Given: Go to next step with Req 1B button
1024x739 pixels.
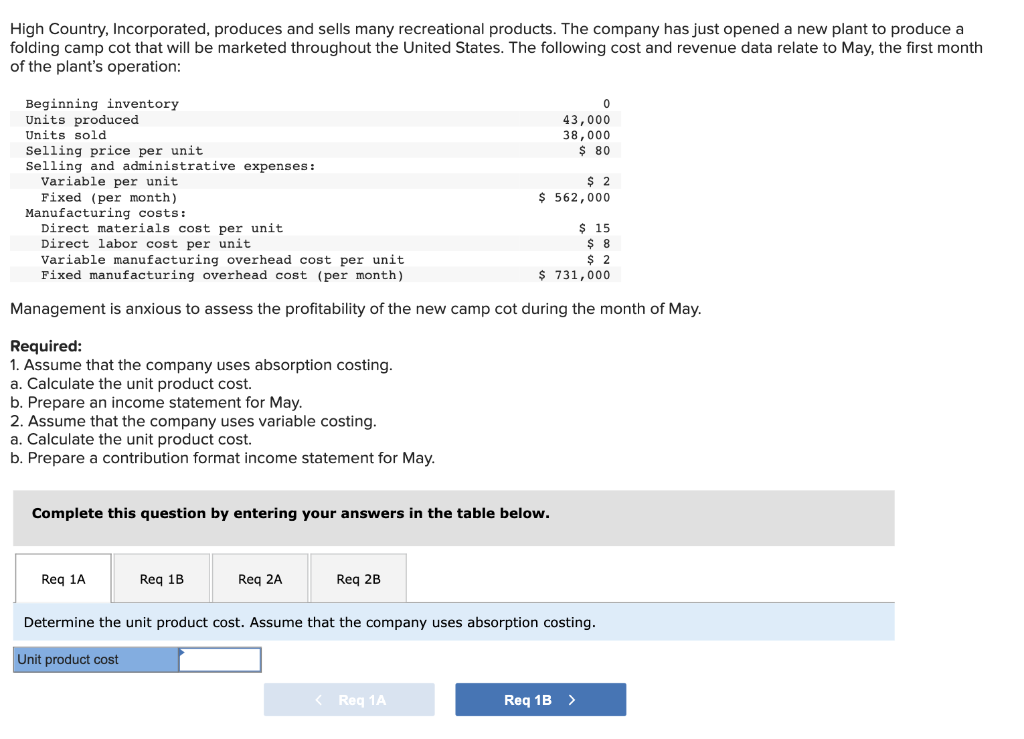Looking at the screenshot, I should 541,699.
